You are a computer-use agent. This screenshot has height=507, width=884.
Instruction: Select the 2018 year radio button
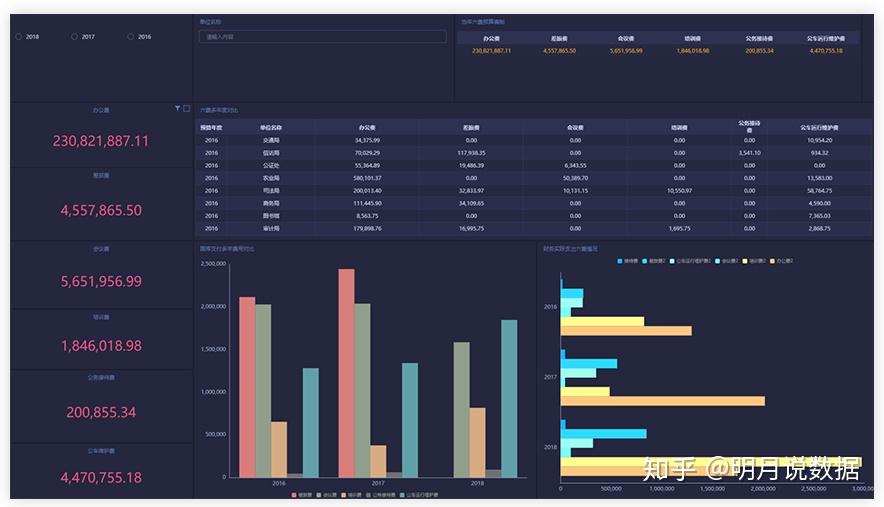(x=19, y=37)
